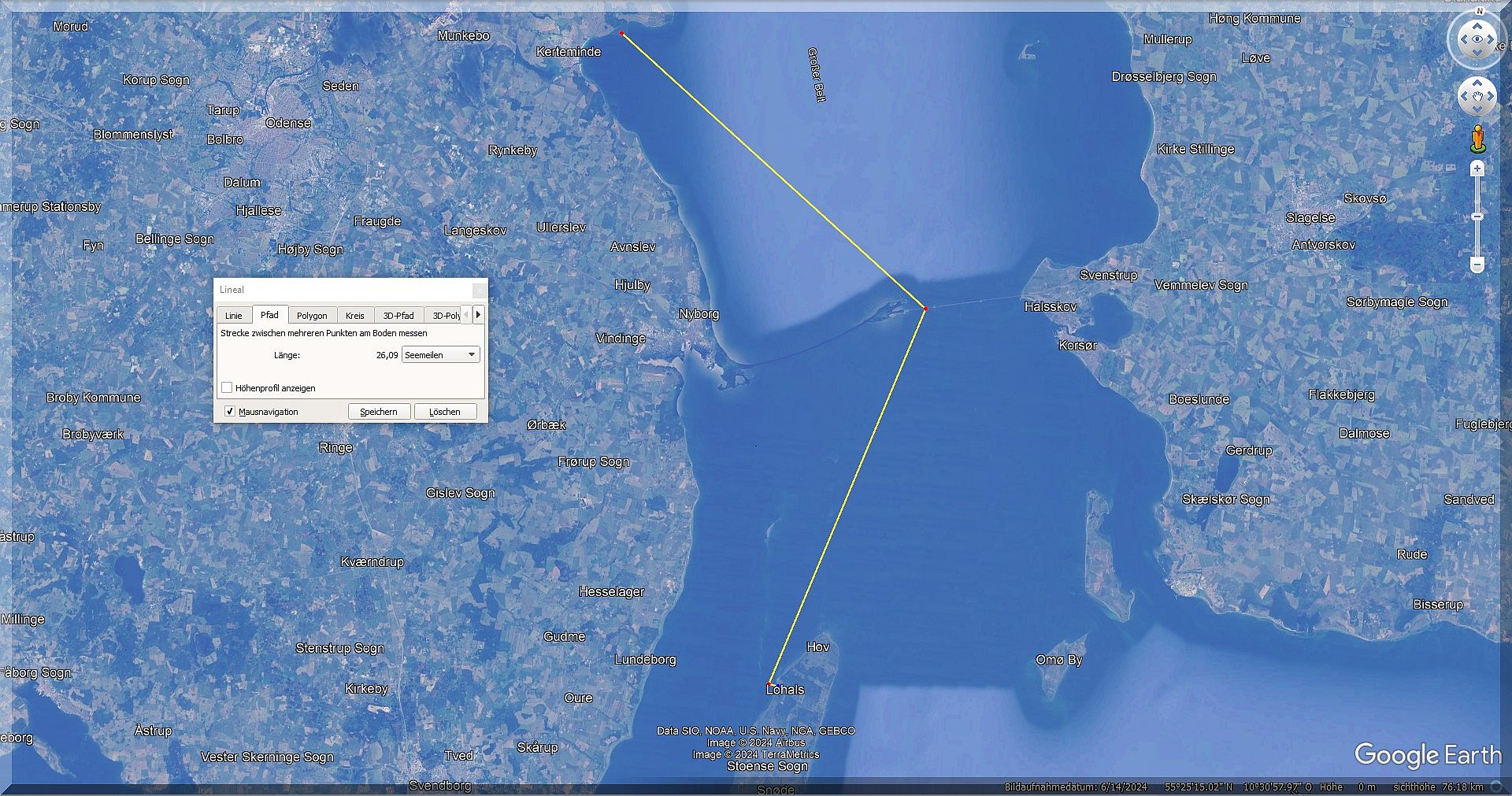Click the zoom slider handle
1512x796 pixels.
[x=1477, y=217]
